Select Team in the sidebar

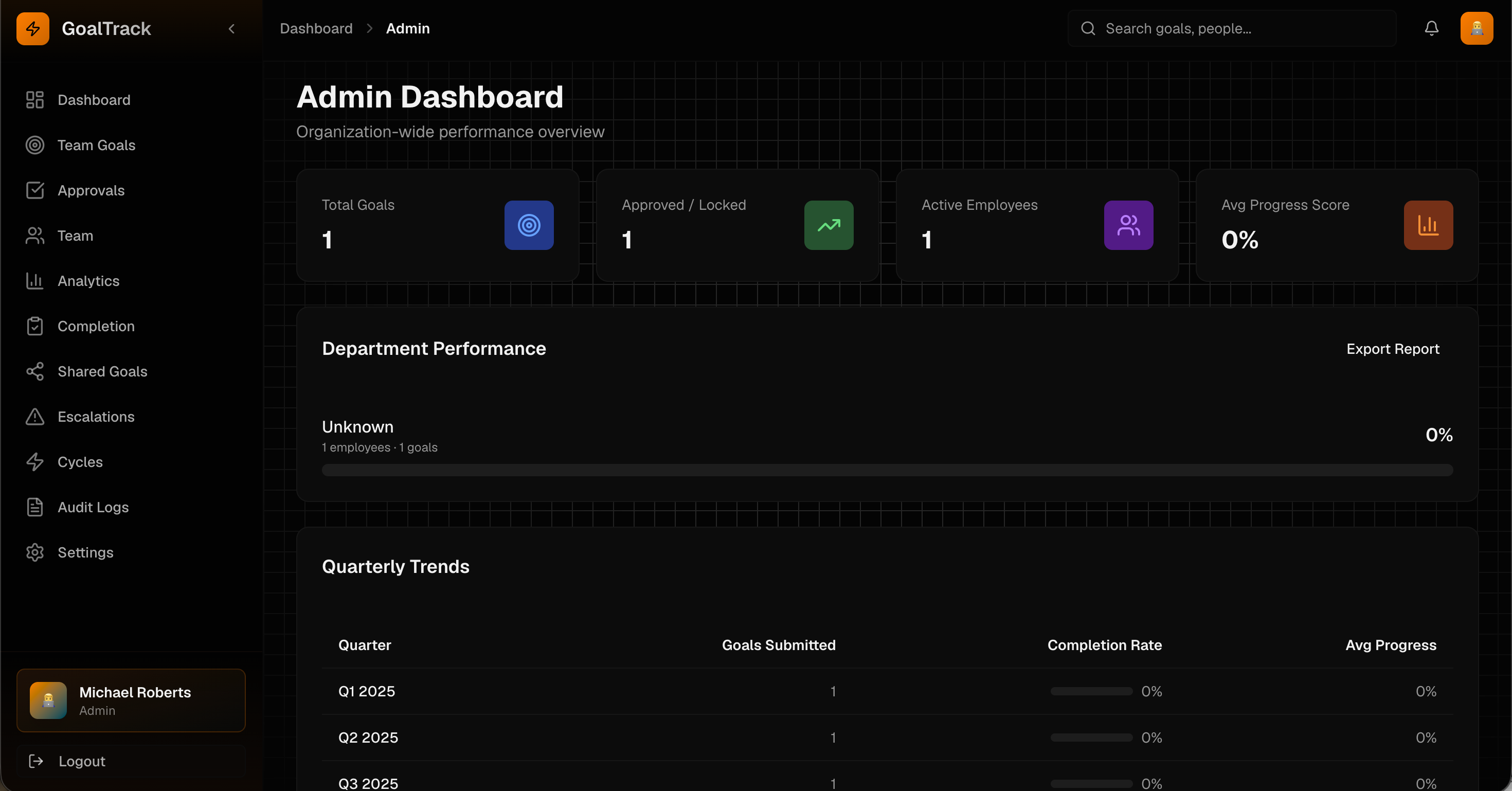131,236
